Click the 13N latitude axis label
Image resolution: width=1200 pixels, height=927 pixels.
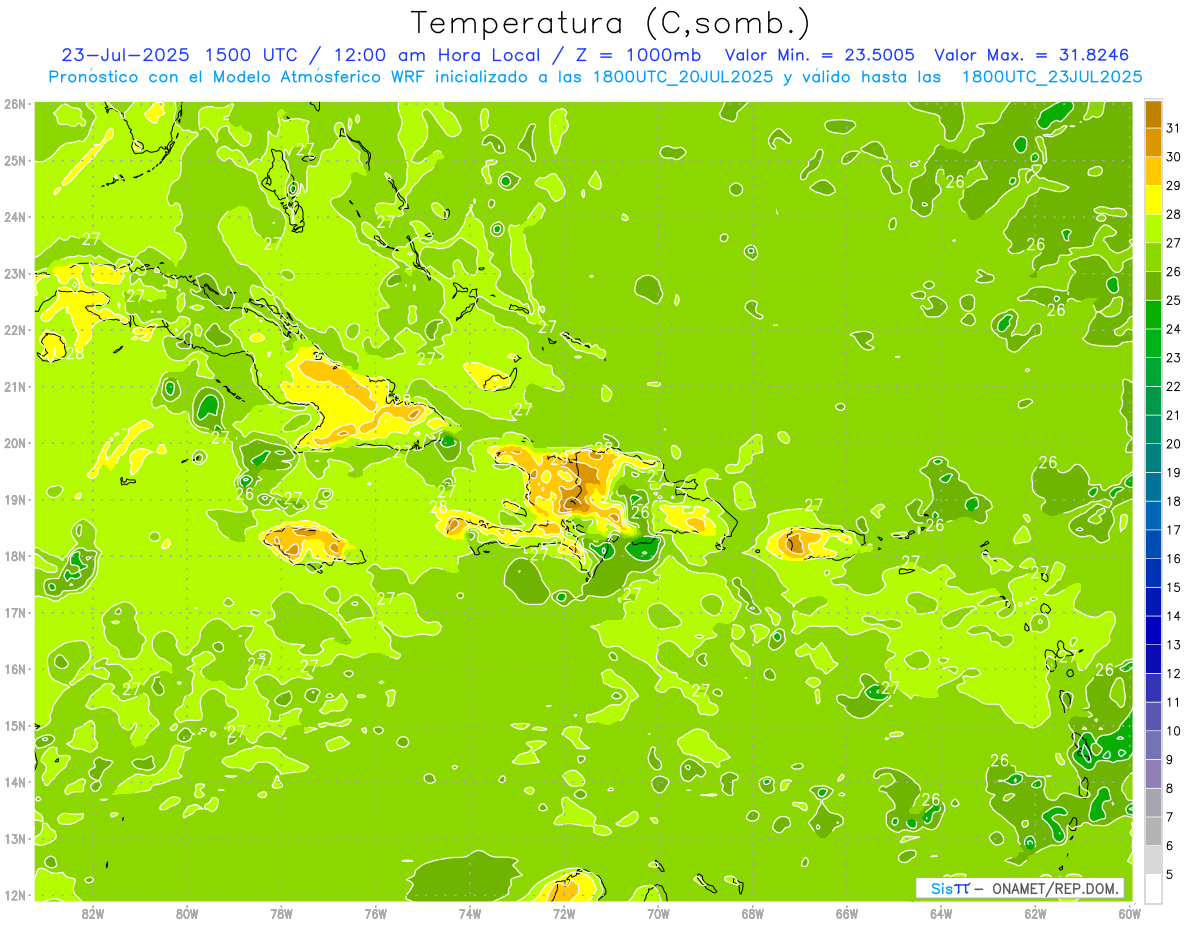(x=15, y=839)
